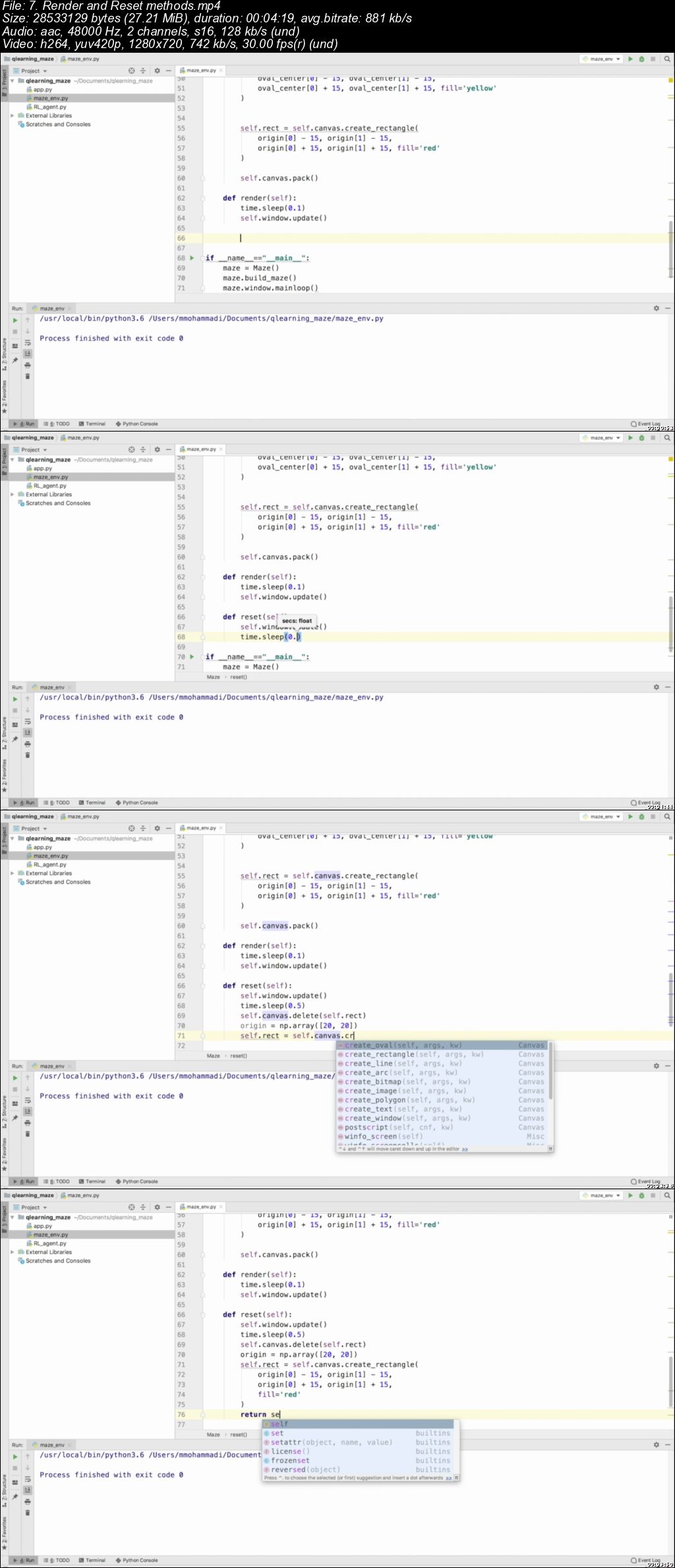Open Event Log in first frame status bar
Screen dimensions: 675x1568
pyautogui.click(x=645, y=424)
